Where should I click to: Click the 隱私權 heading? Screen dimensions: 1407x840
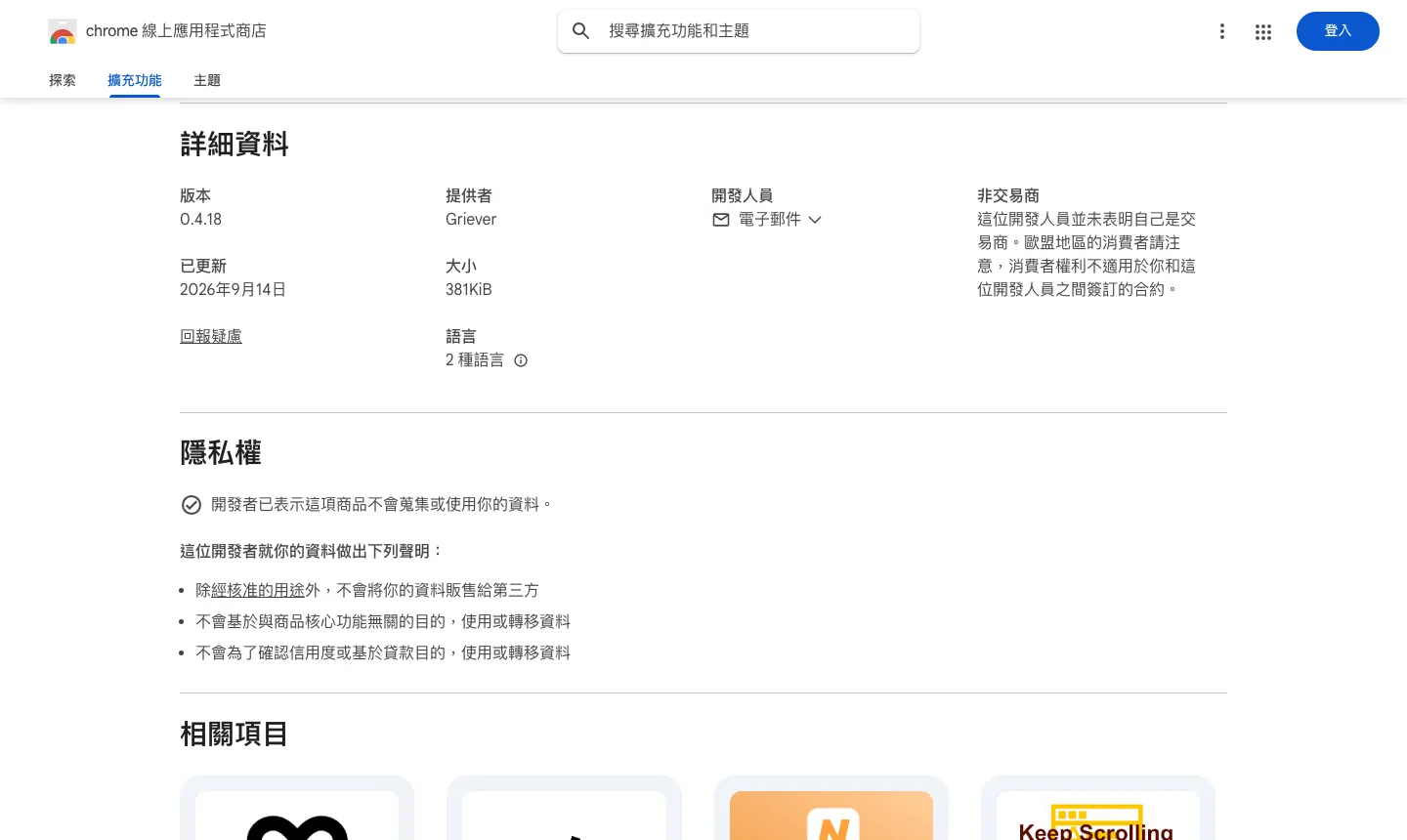click(x=221, y=453)
